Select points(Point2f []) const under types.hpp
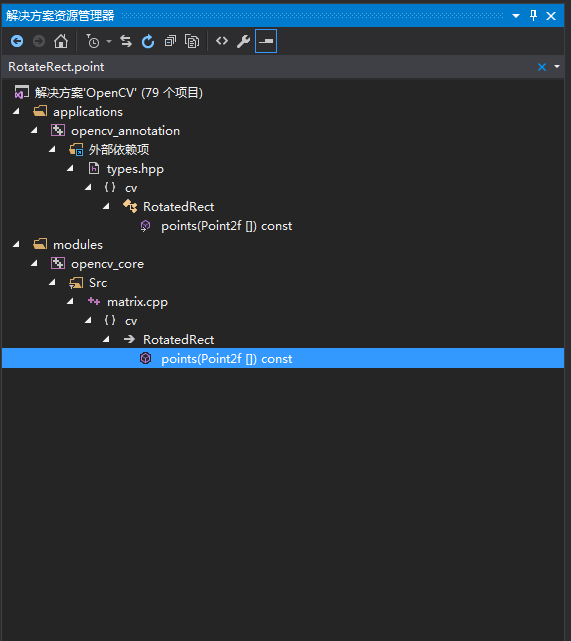Image resolution: width=571 pixels, height=641 pixels. [227, 226]
